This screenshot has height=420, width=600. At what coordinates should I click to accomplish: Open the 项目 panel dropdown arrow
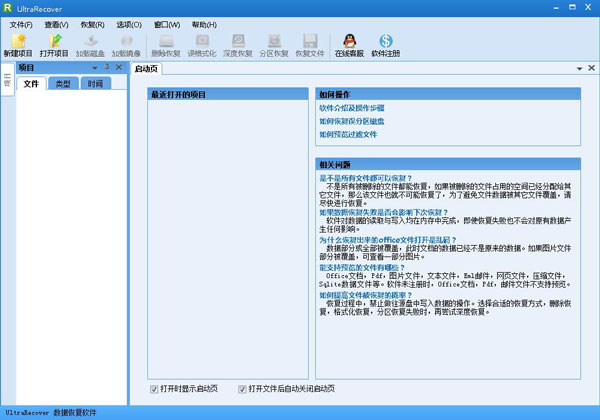pyautogui.click(x=94, y=67)
